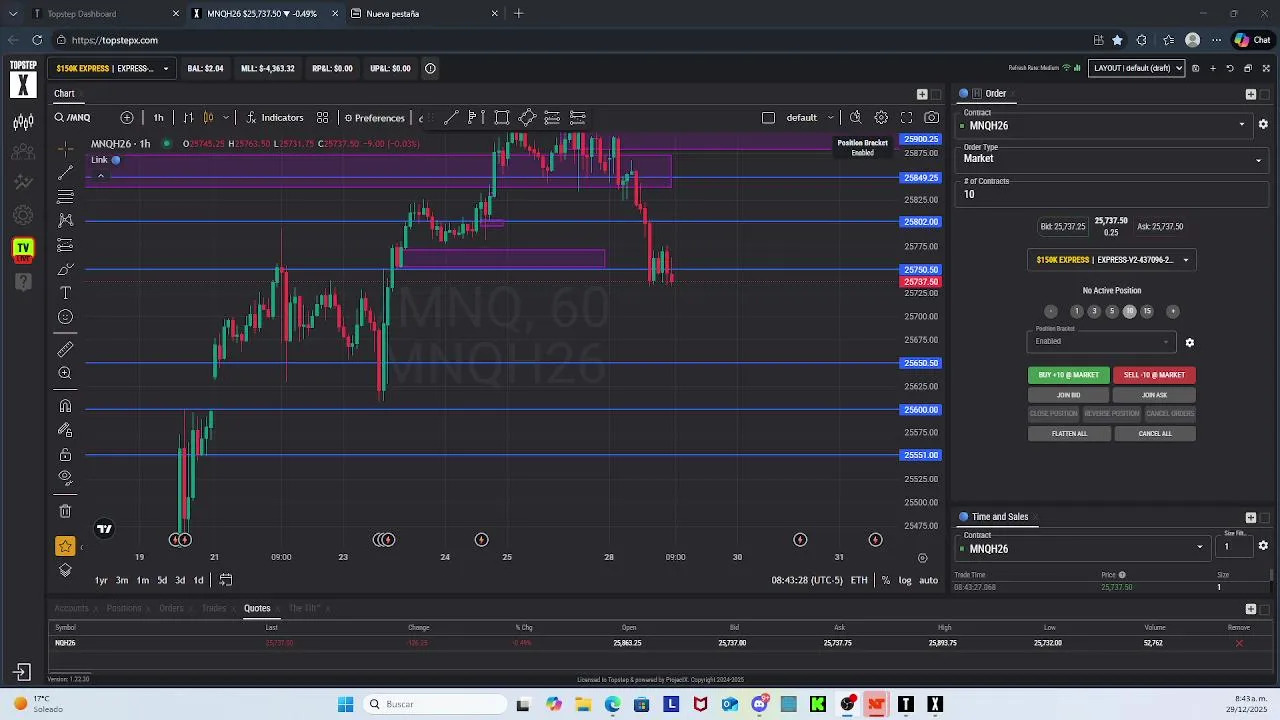Click the number of Contracts input field
1280x720 pixels.
pos(1112,194)
